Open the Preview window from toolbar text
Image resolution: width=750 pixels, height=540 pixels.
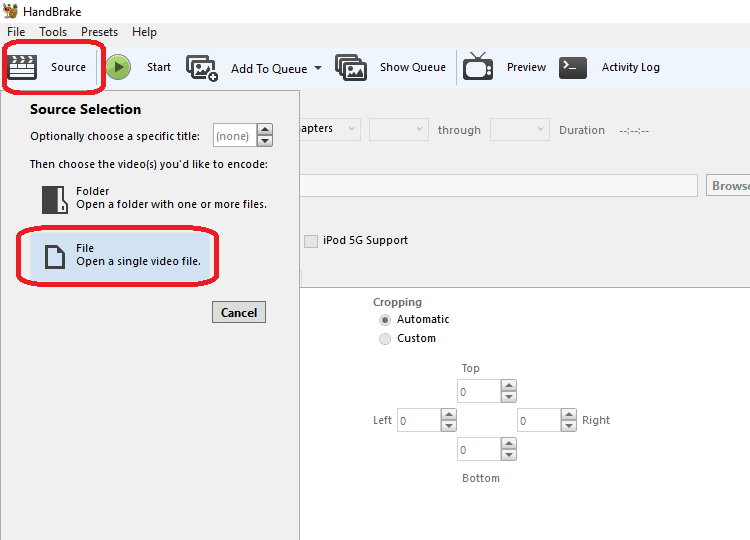point(526,67)
